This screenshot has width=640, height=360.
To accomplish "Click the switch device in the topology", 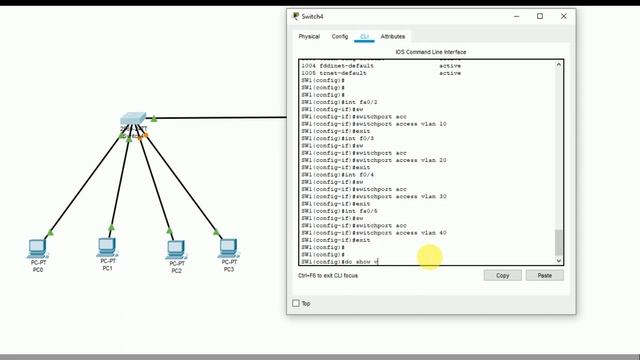I will point(133,119).
